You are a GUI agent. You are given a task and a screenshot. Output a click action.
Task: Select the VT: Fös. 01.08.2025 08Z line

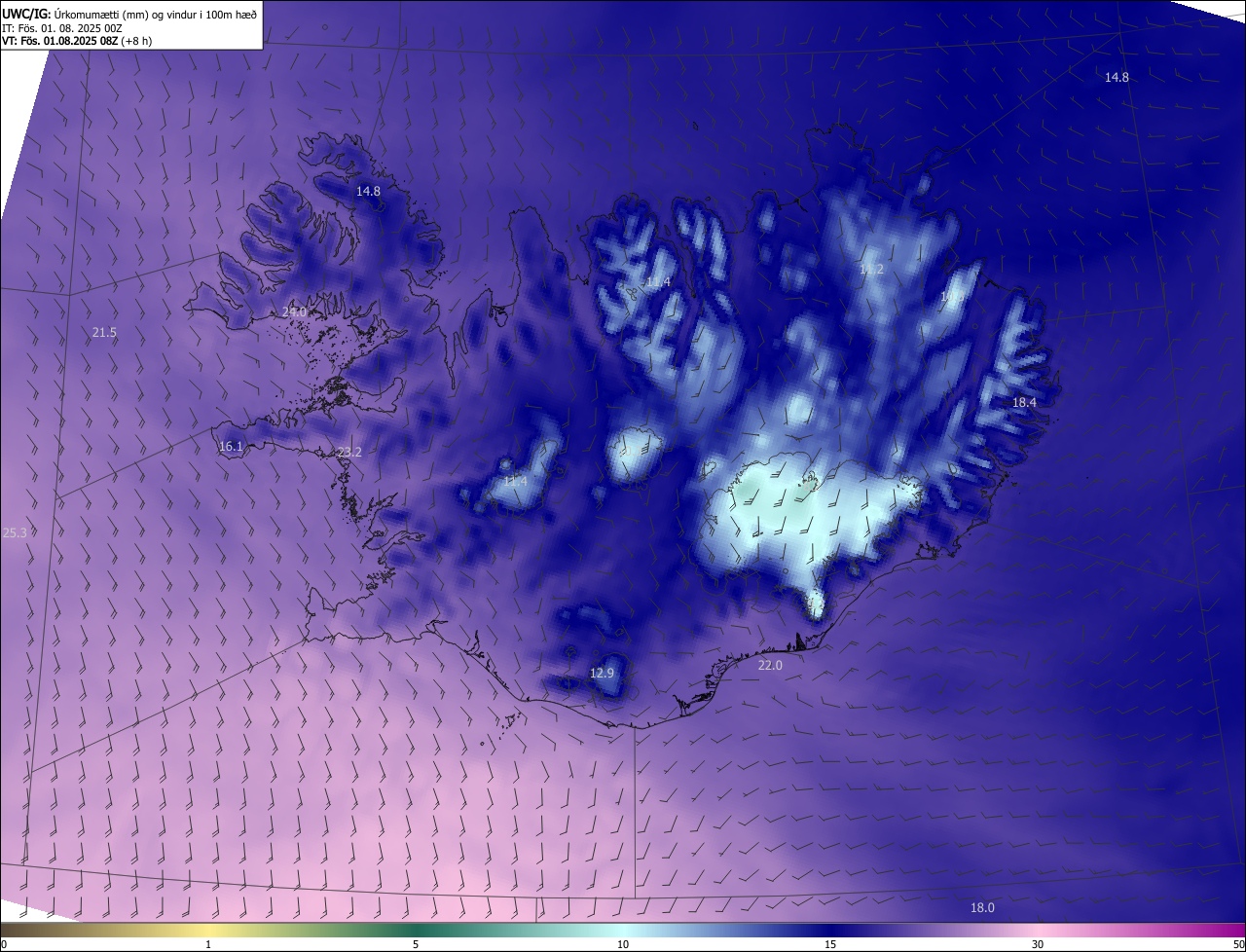point(76,41)
